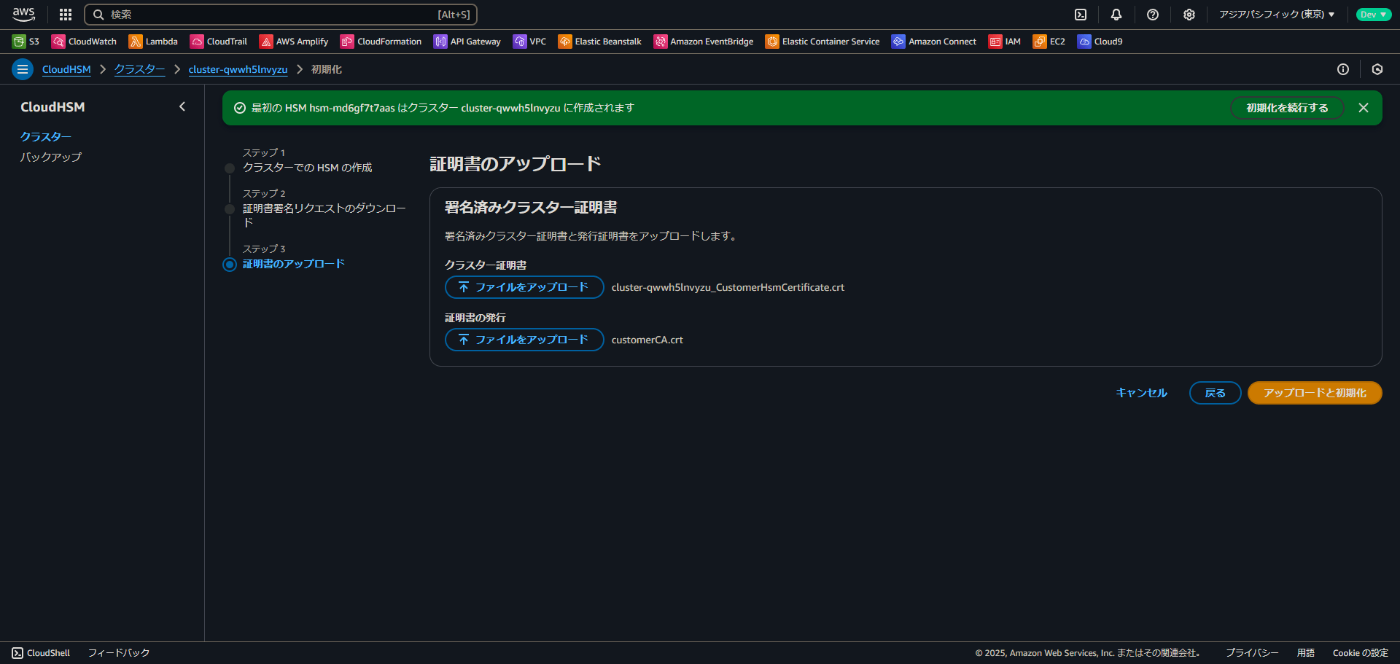Go to クラスター breadcrumb link
This screenshot has height=664, width=1400.
(140, 69)
